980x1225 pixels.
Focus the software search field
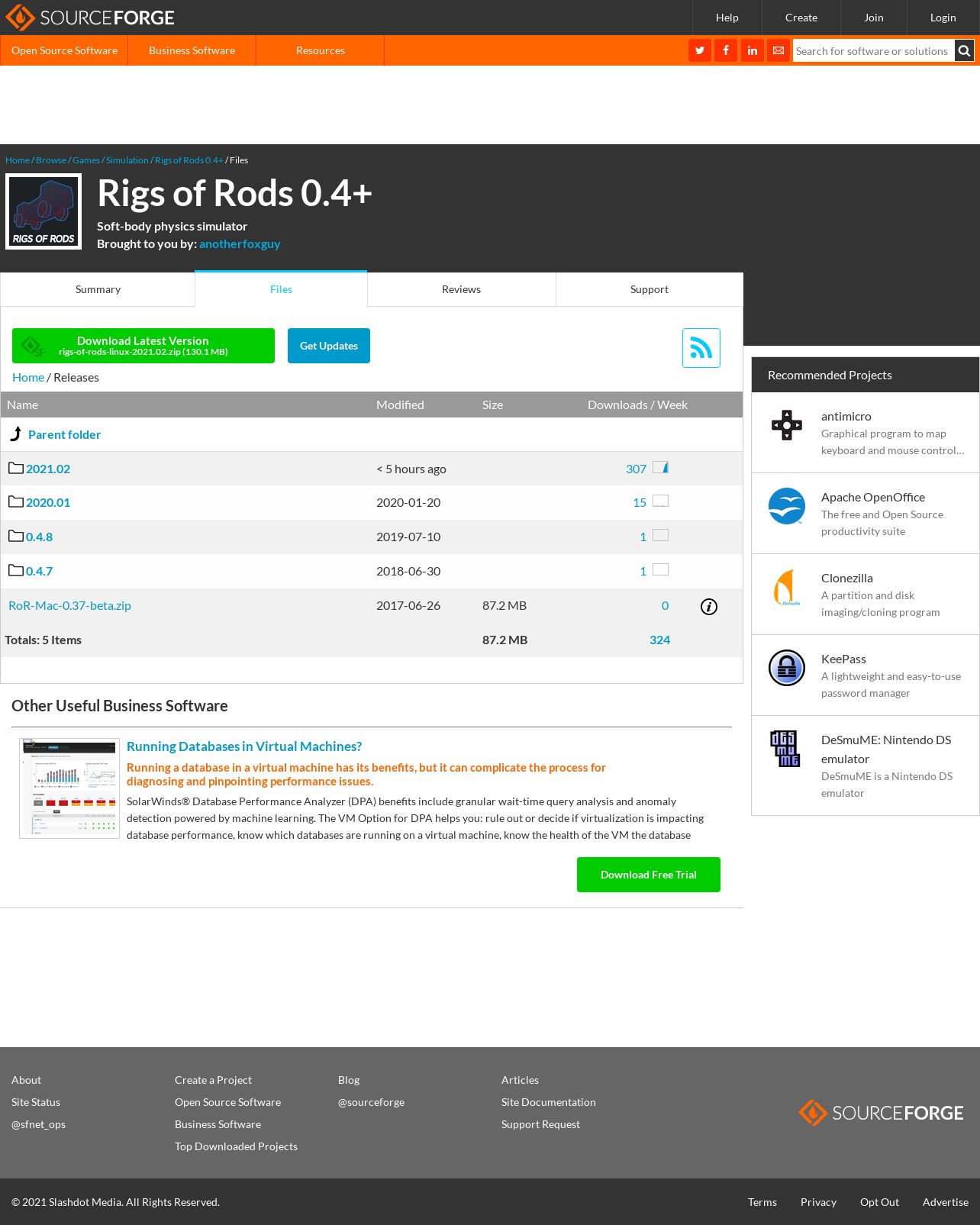tap(873, 51)
